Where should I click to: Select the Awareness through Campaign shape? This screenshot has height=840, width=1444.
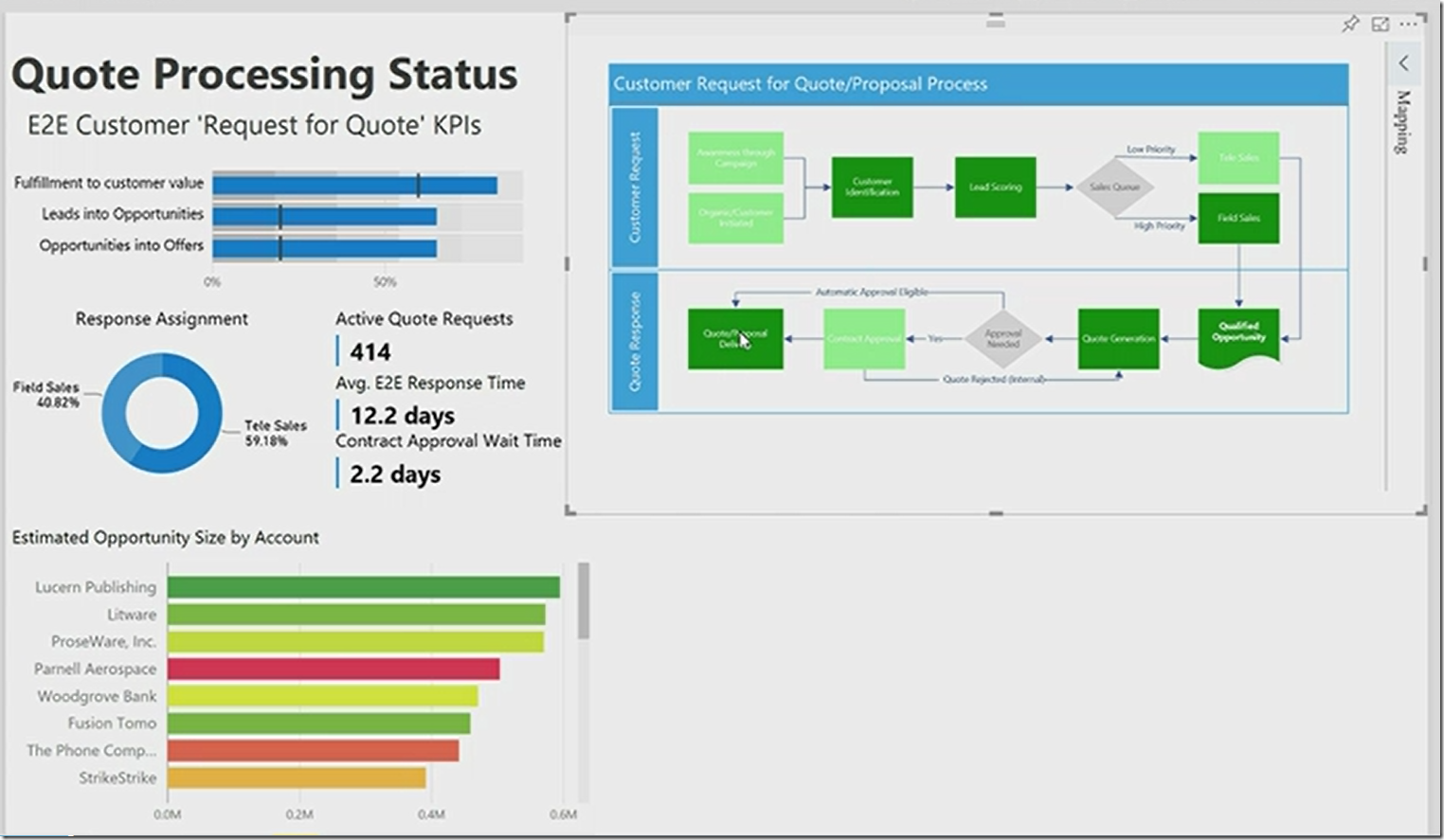[x=735, y=158]
